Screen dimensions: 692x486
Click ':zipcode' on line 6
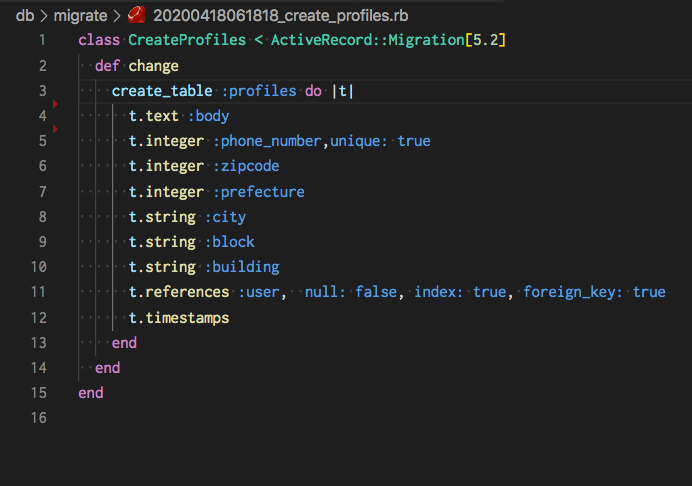pos(246,166)
